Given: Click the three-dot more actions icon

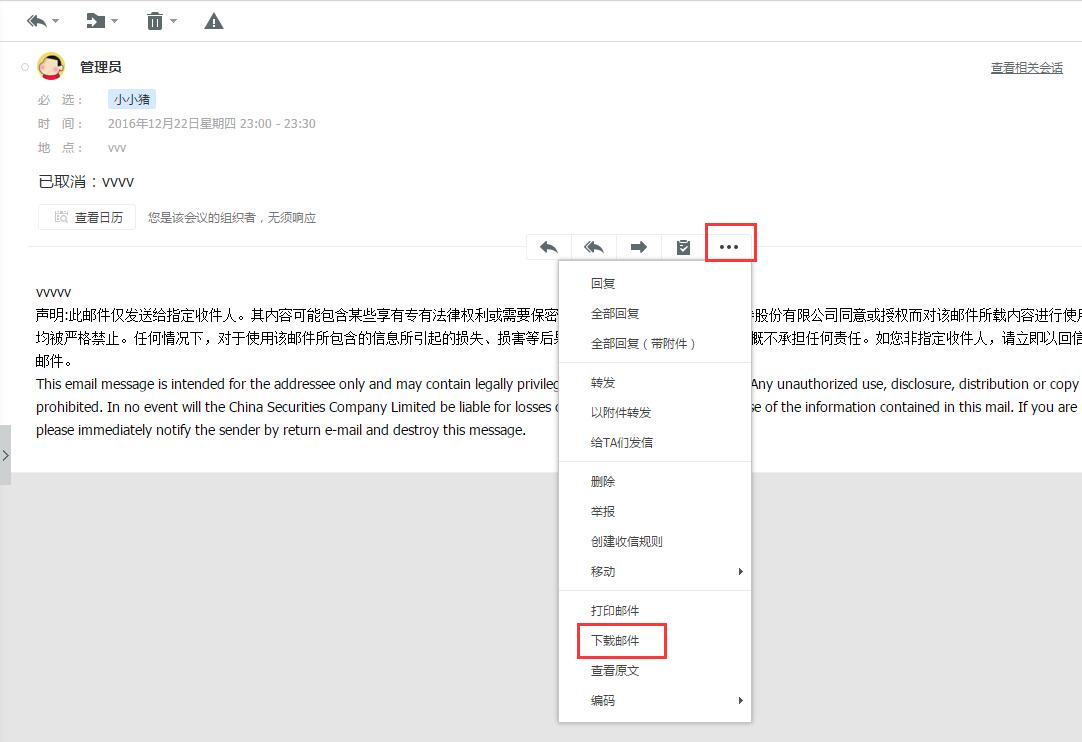Looking at the screenshot, I should pos(730,247).
